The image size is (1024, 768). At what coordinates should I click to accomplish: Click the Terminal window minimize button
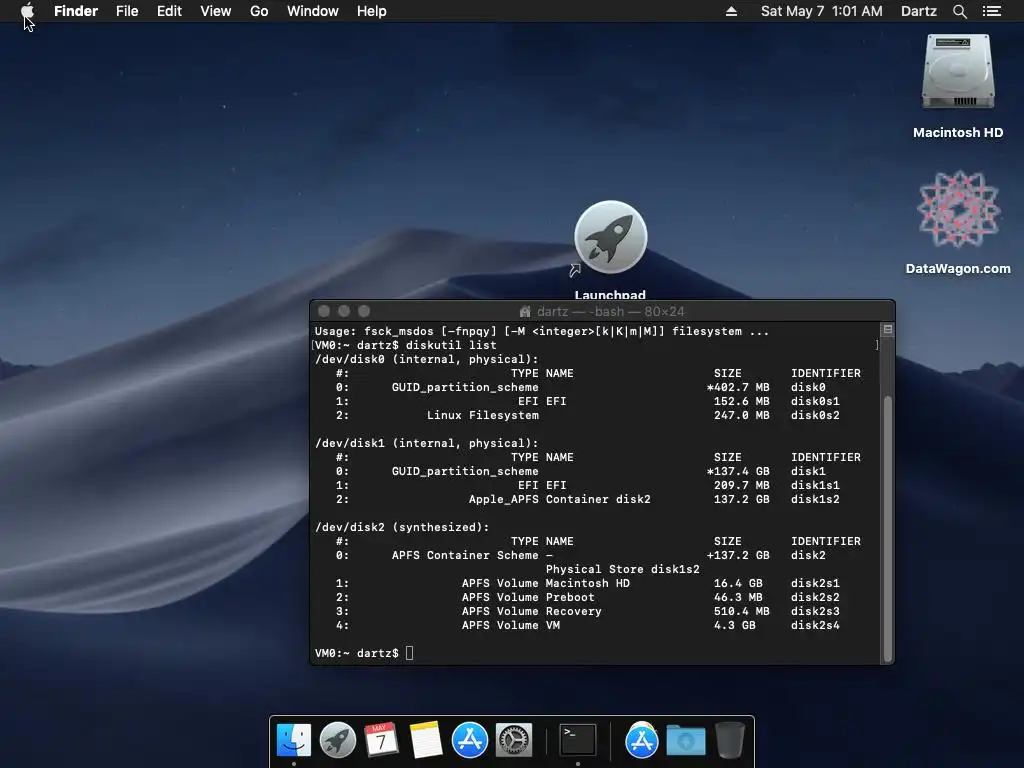[x=344, y=312]
